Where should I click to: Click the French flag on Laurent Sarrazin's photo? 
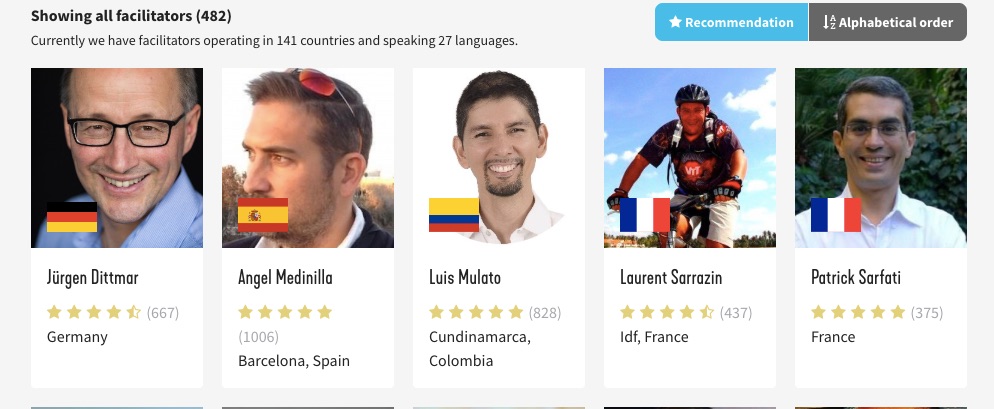pos(645,215)
